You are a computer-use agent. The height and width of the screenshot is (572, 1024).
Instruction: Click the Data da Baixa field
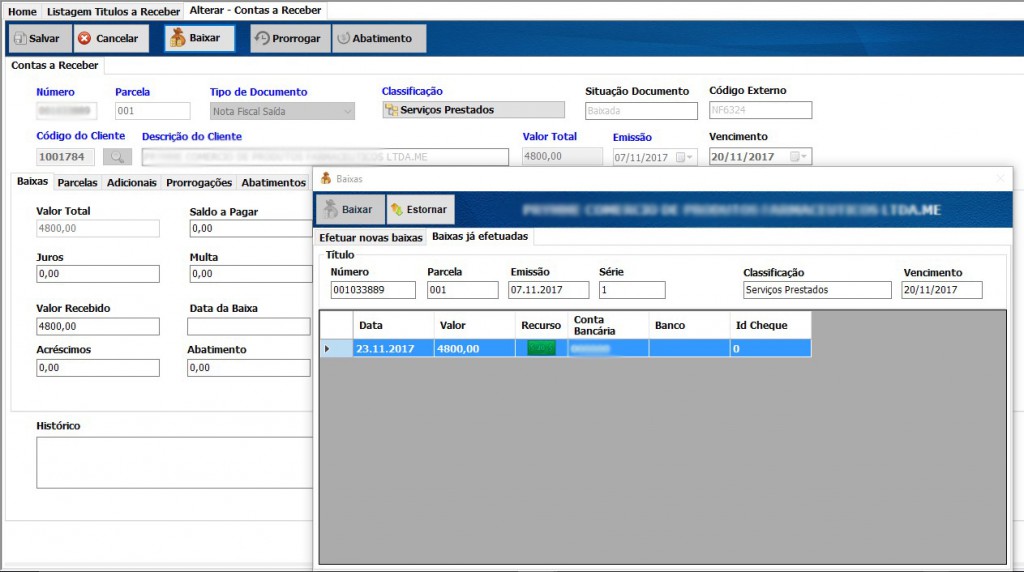tap(248, 327)
